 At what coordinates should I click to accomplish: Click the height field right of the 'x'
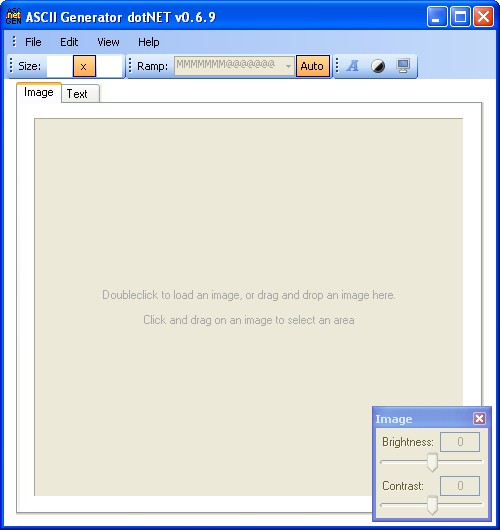(x=109, y=66)
